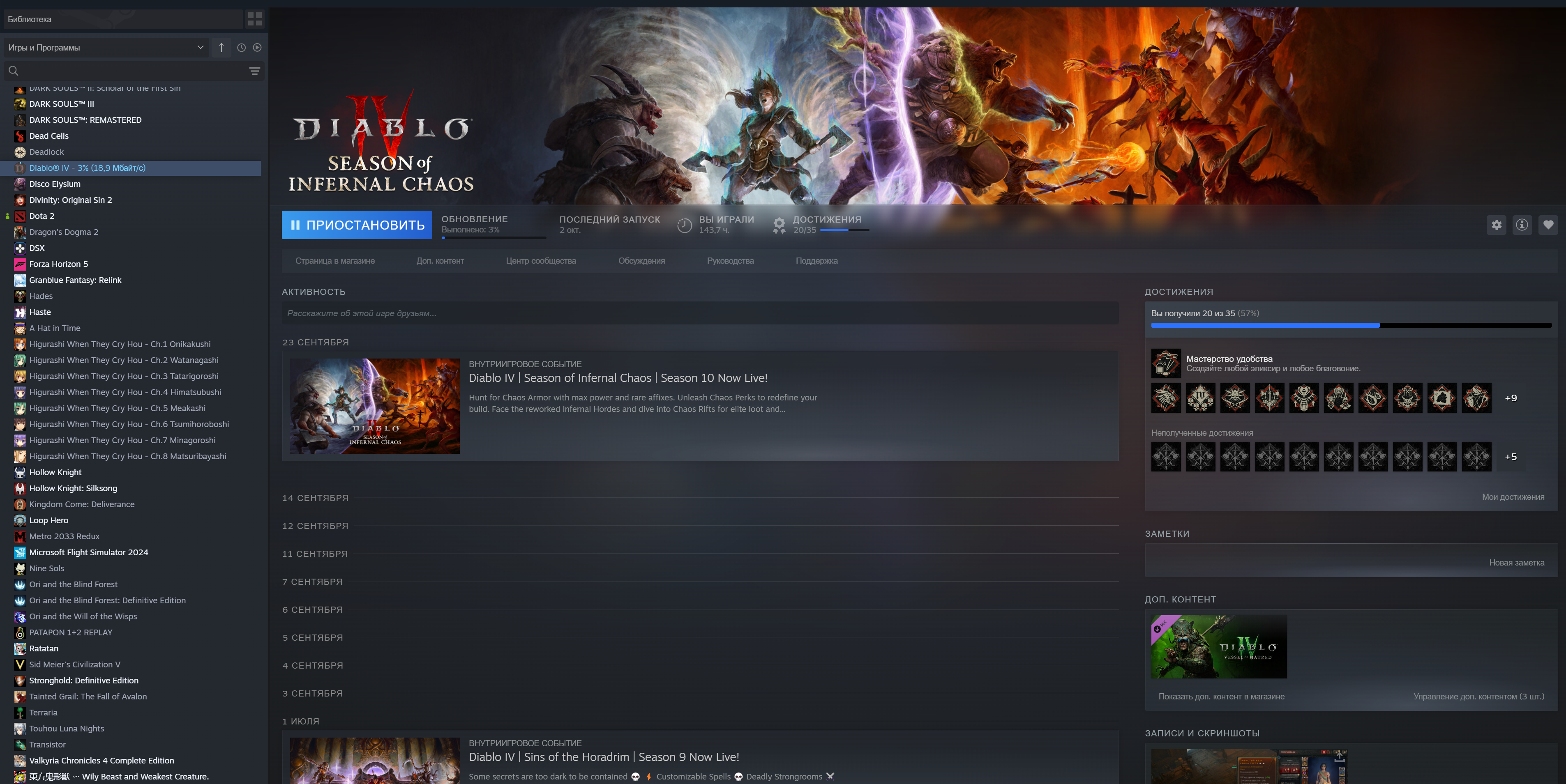Switch library to grid view icon
Viewport: 1566px width, 784px height.
pos(255,19)
